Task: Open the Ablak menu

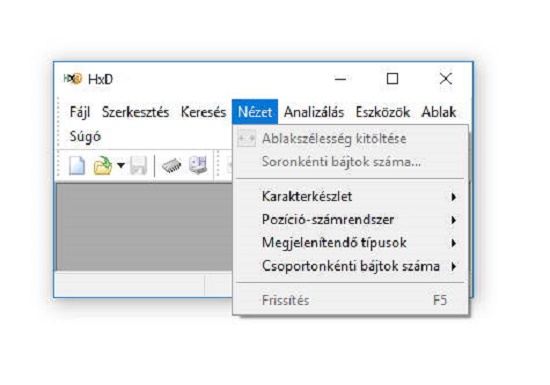Action: 439,112
